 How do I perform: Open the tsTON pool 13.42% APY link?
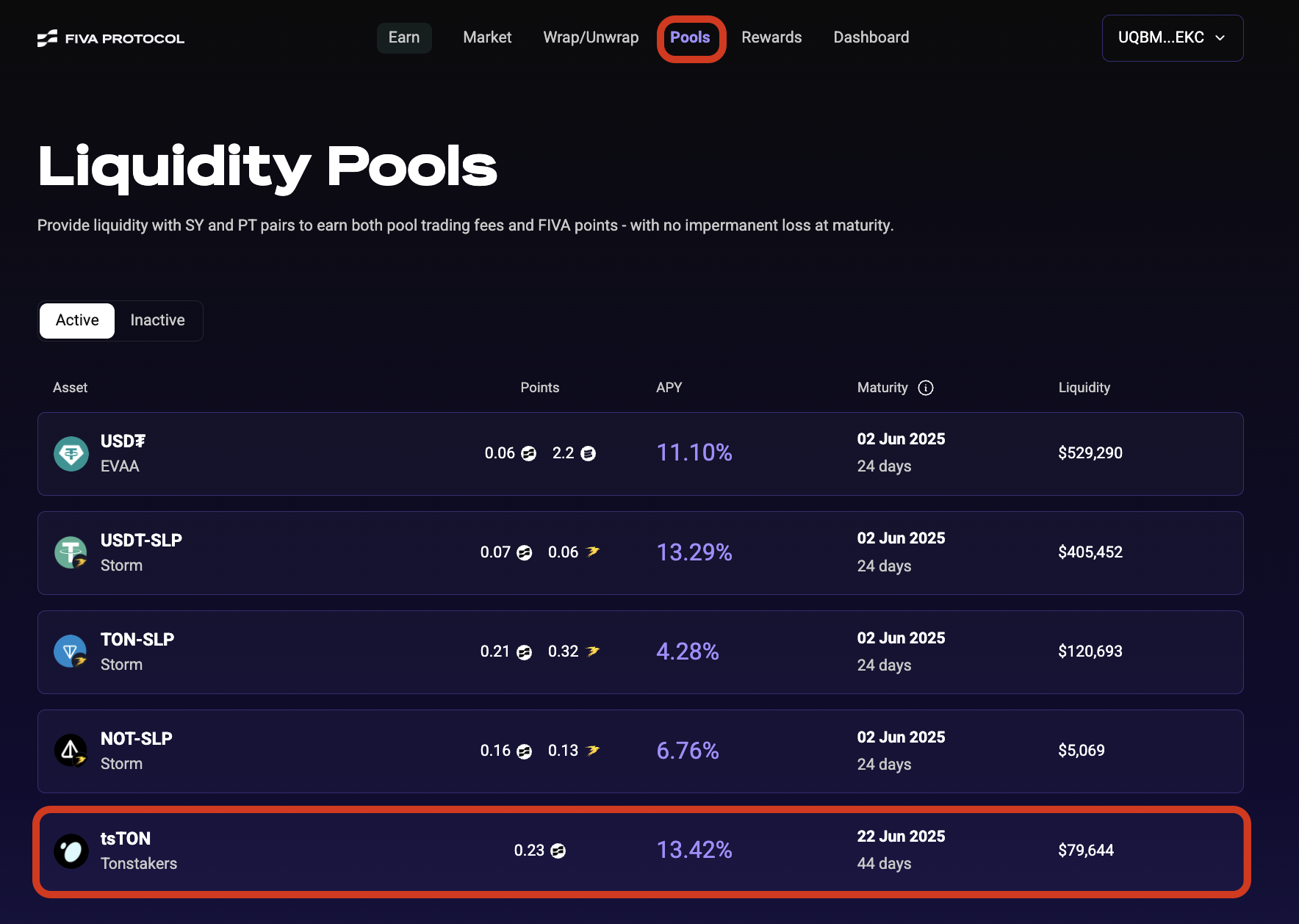[694, 850]
